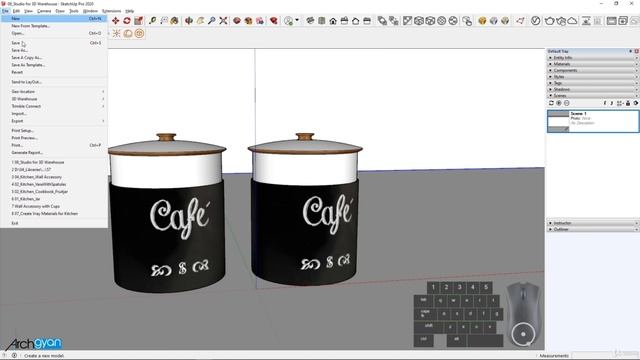Select the Rotate tool icon
This screenshot has width=640, height=360.
[x=127, y=21]
